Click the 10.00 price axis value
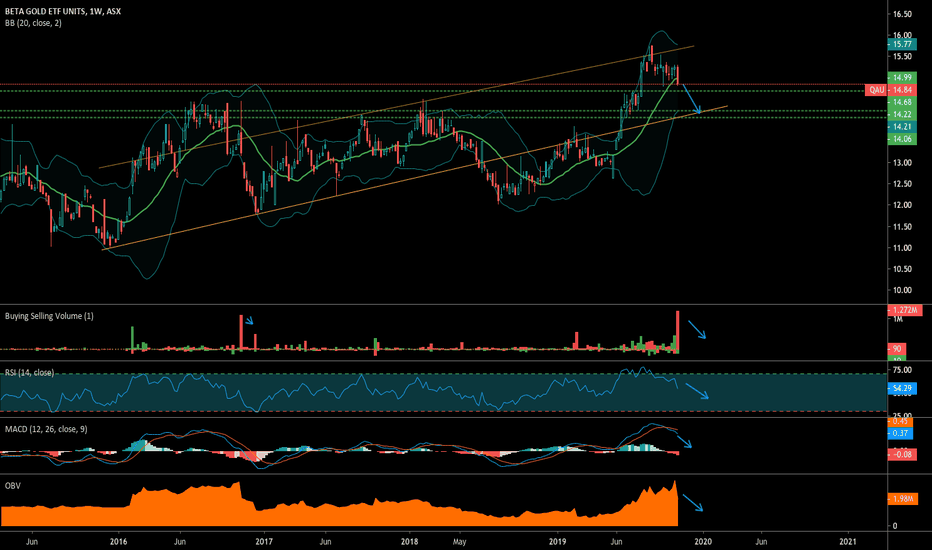932x550 pixels. [x=902, y=290]
